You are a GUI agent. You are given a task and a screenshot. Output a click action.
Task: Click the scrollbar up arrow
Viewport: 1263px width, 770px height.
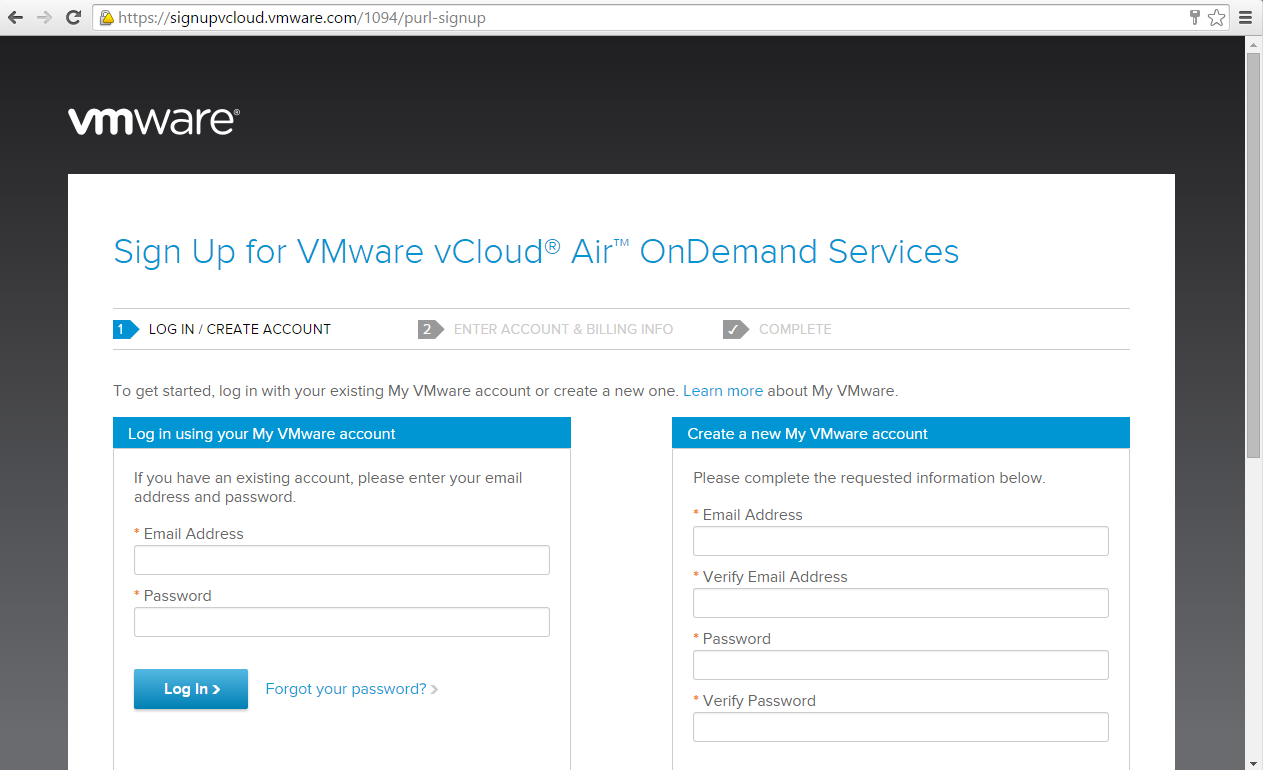coord(1253,44)
